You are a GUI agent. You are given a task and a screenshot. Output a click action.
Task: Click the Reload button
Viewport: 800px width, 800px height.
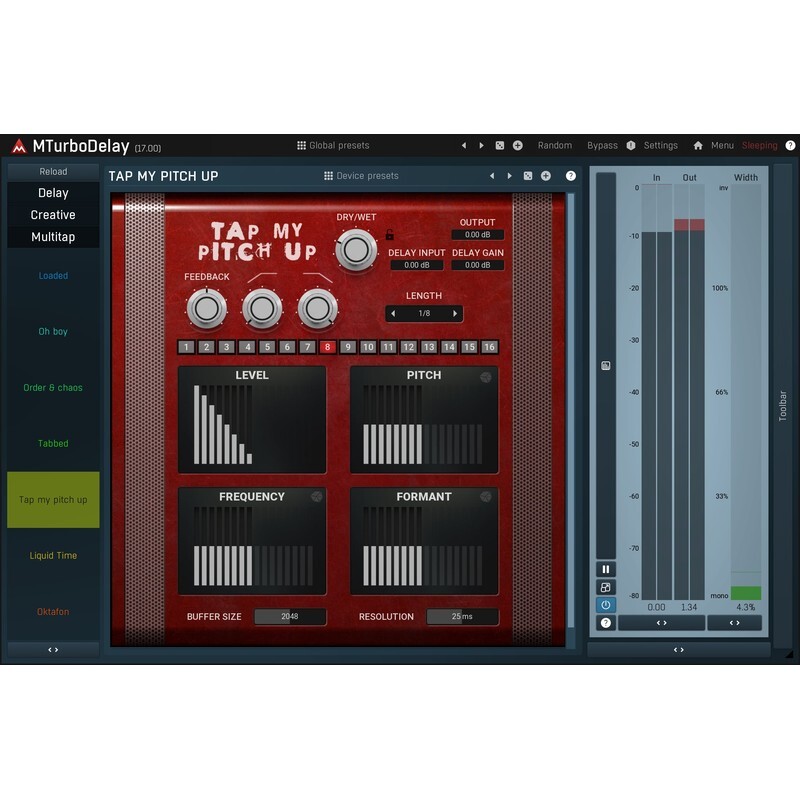coord(53,171)
